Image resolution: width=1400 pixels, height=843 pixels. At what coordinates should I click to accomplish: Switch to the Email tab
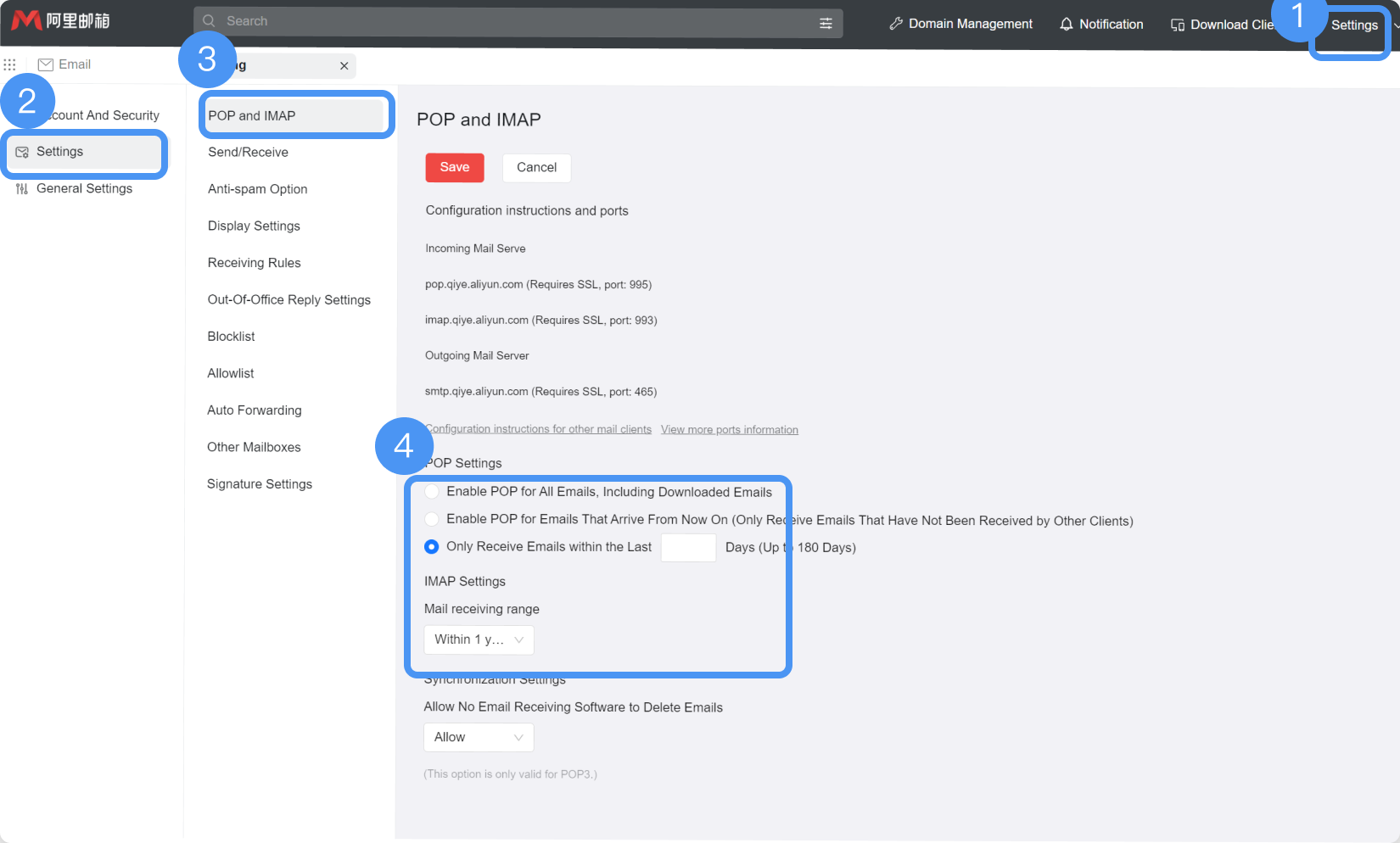coord(64,64)
